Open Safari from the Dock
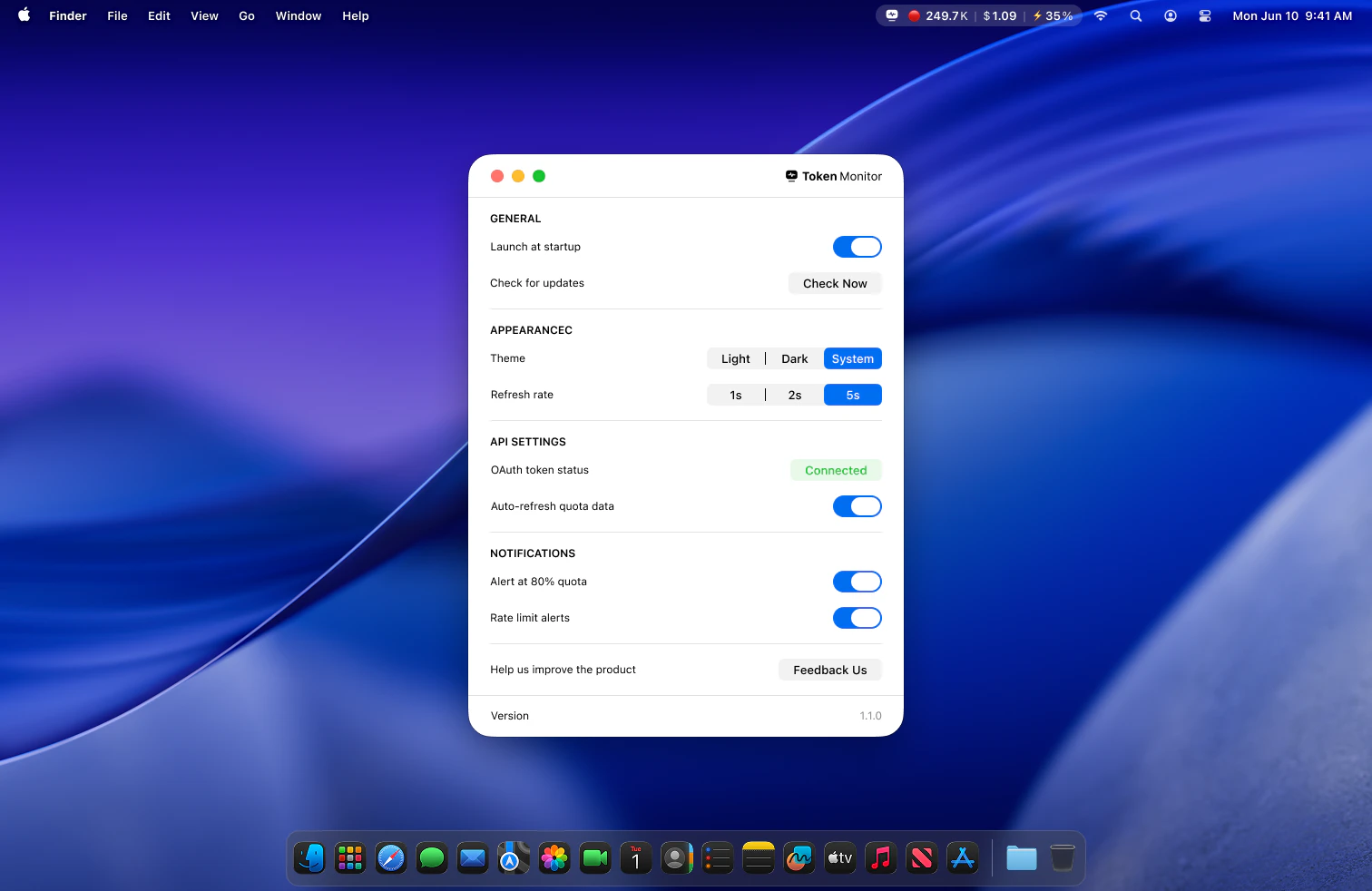 click(x=391, y=857)
